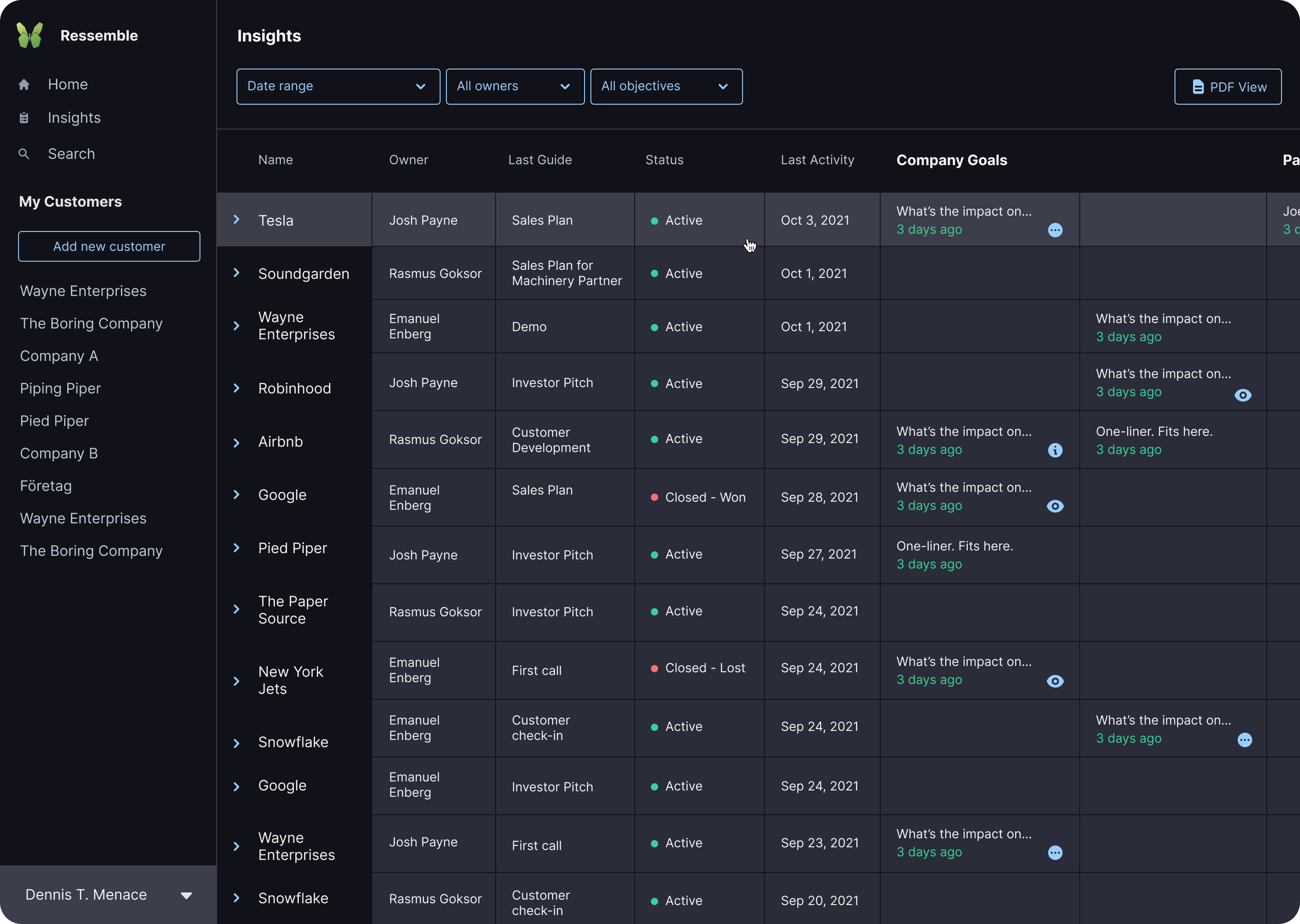Image resolution: width=1300 pixels, height=924 pixels.
Task: Click Sales Plan for Machinery Partner cell
Action: [x=567, y=273]
